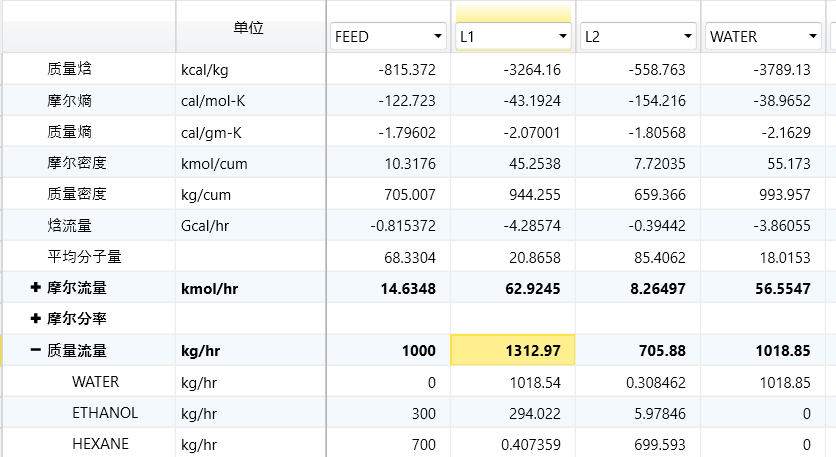Open the L1 stream dropdown
Viewport: 836px width, 457px height.
click(563, 37)
